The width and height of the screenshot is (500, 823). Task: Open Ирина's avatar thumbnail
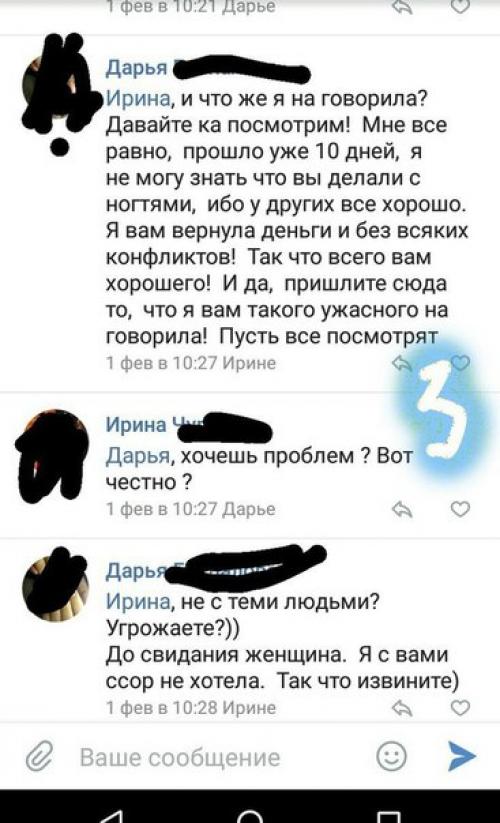pyautogui.click(x=52, y=456)
